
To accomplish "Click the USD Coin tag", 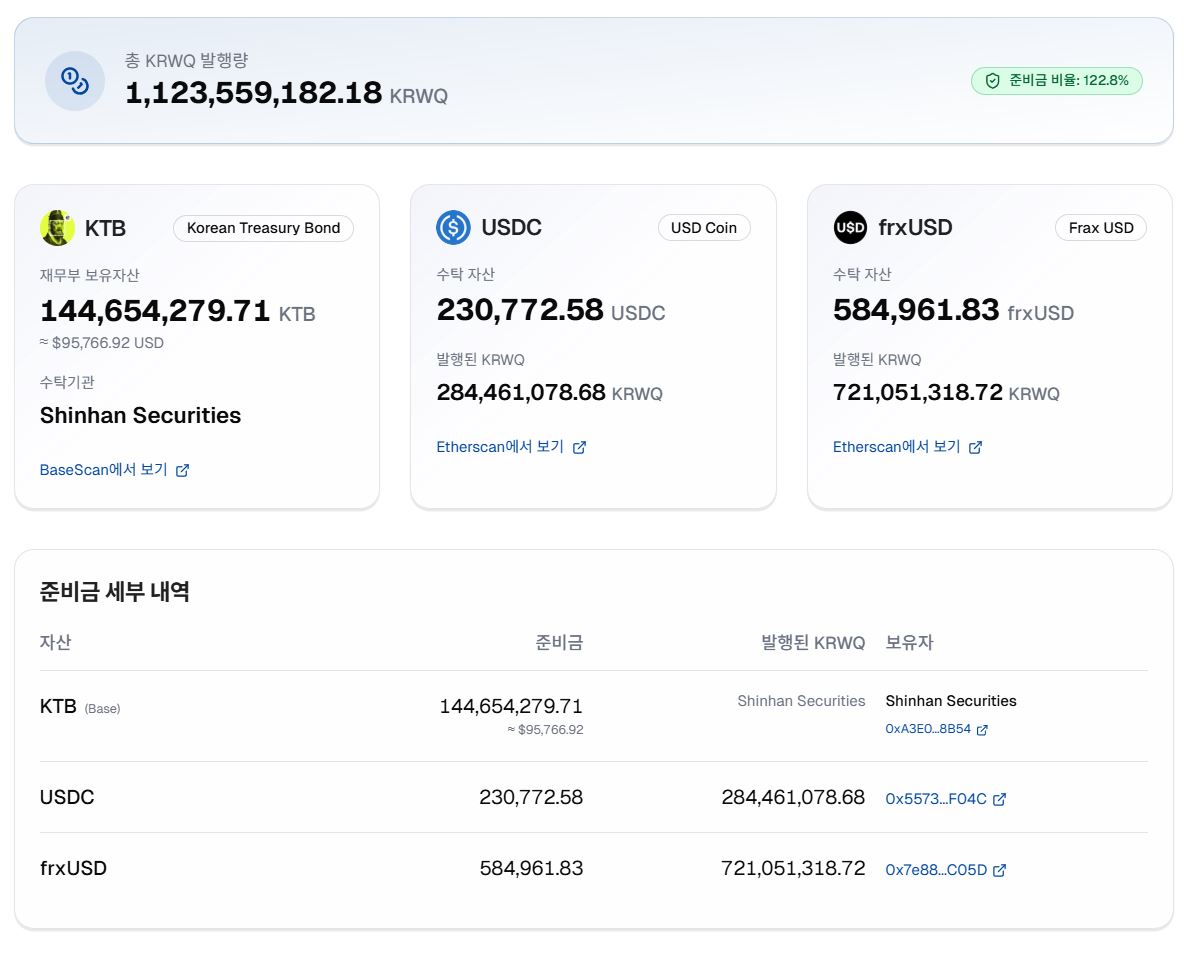I will click(703, 228).
